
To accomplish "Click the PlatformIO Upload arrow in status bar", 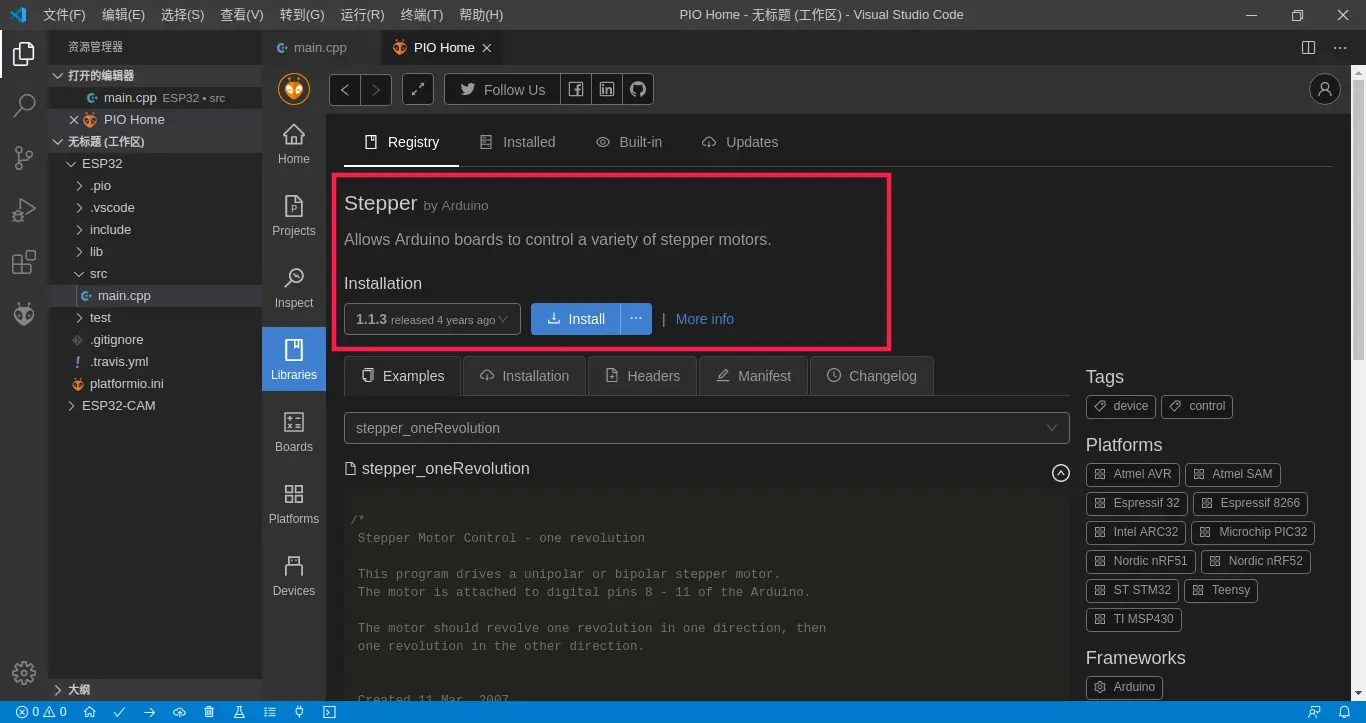I will click(x=149, y=712).
